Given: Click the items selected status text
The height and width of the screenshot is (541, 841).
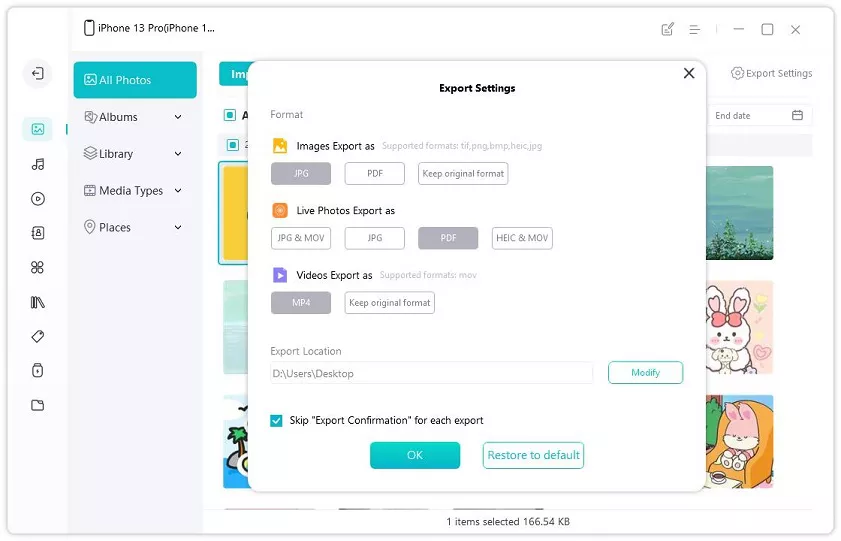Looking at the screenshot, I should (508, 522).
